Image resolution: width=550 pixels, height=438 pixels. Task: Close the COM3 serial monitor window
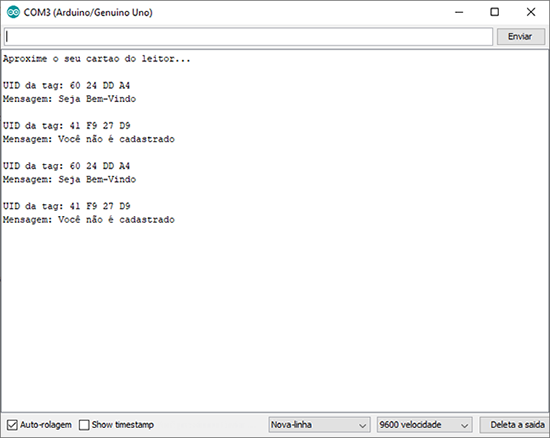(531, 12)
